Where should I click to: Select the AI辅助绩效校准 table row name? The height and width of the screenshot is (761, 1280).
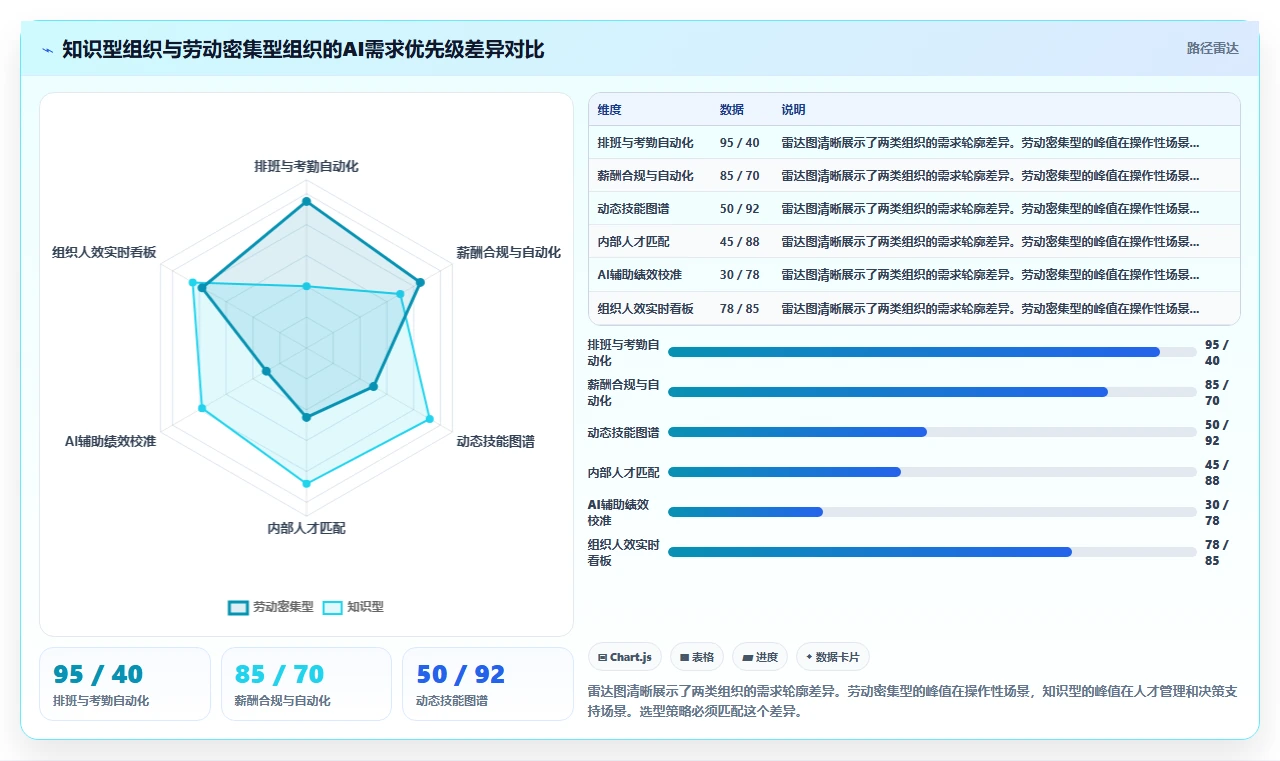(639, 275)
